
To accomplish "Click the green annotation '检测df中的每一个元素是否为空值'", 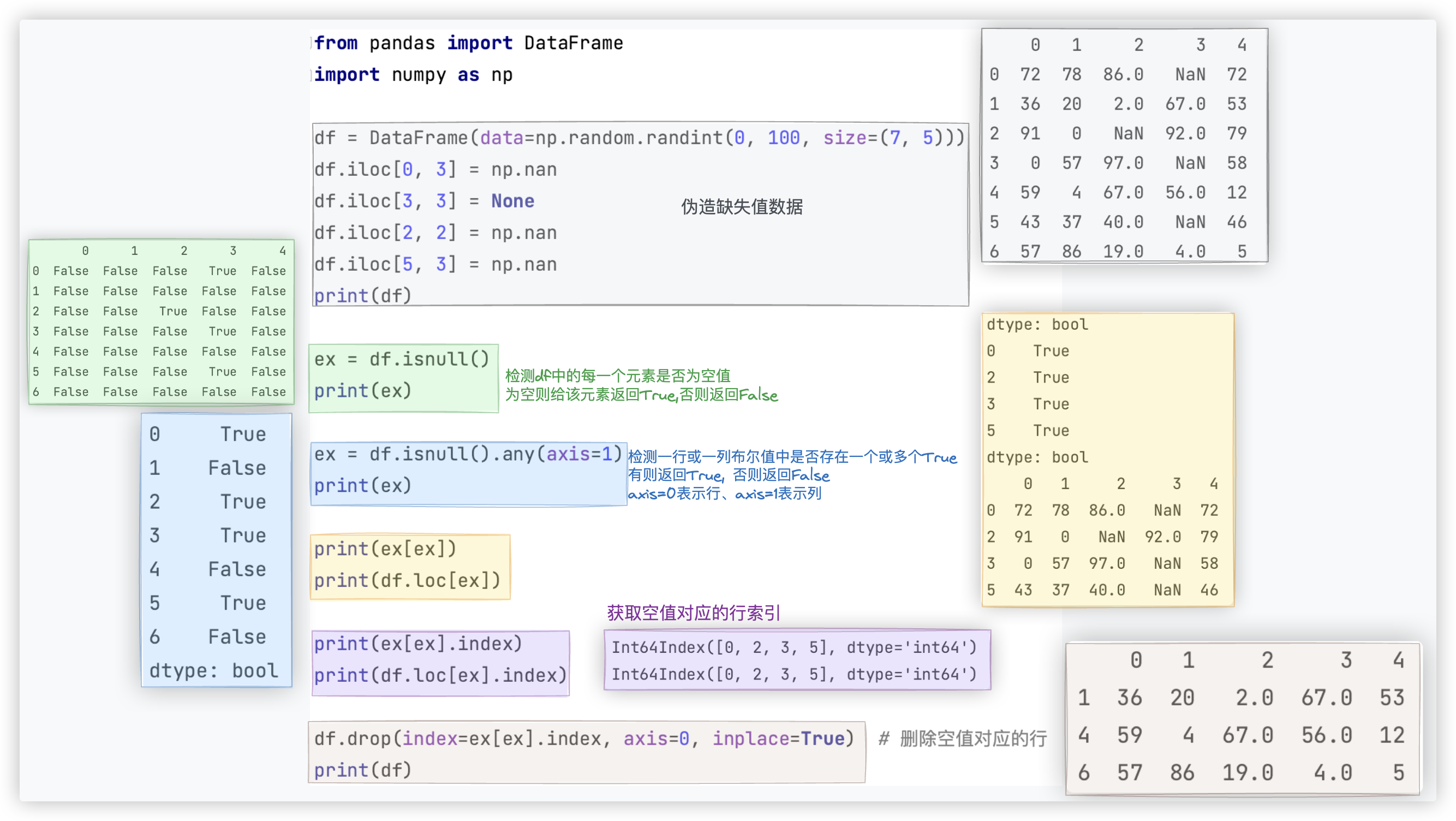I will tap(617, 376).
